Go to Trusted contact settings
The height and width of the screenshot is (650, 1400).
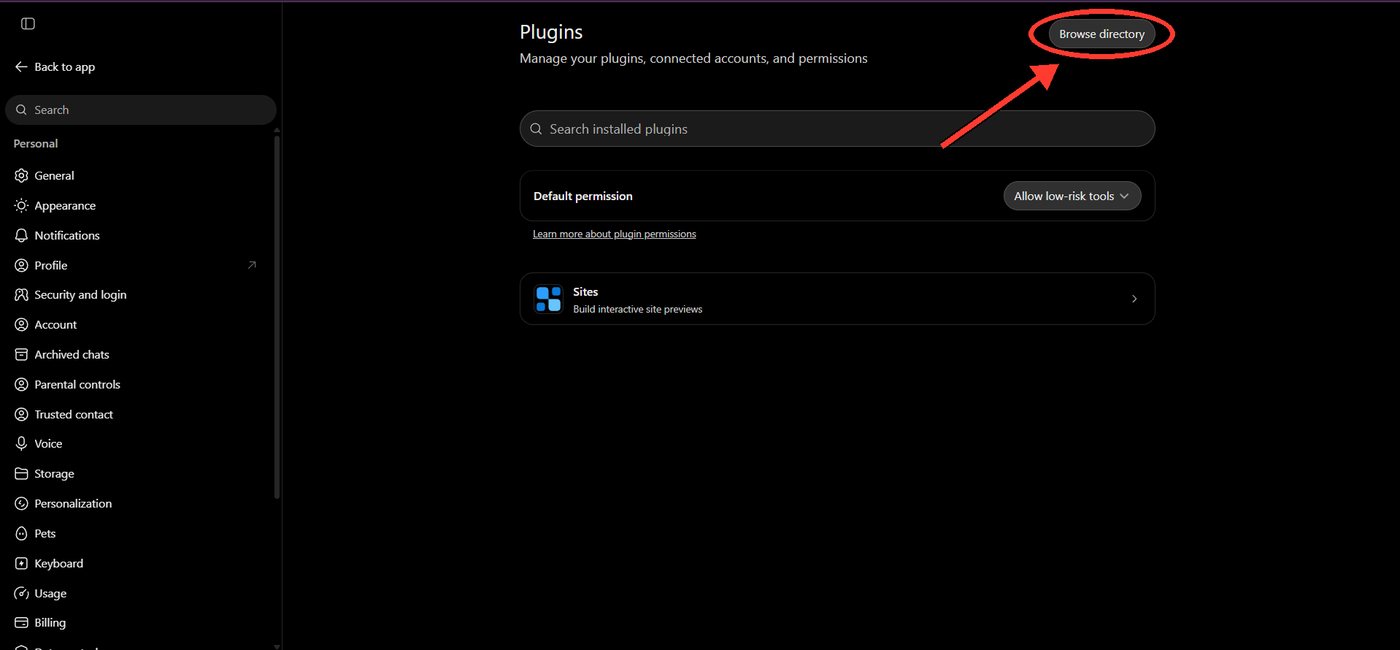click(x=140, y=415)
